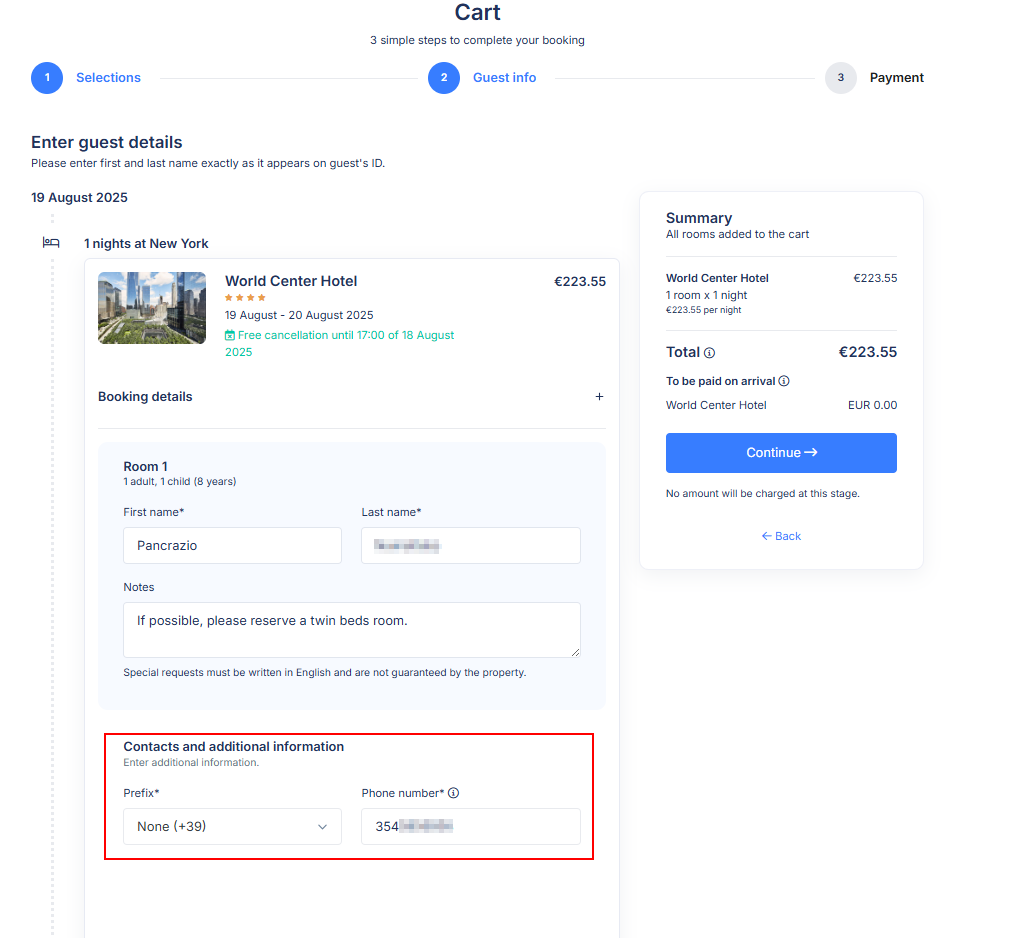Click the free cancellation calendar icon
Image resolution: width=1034 pixels, height=938 pixels.
click(229, 335)
